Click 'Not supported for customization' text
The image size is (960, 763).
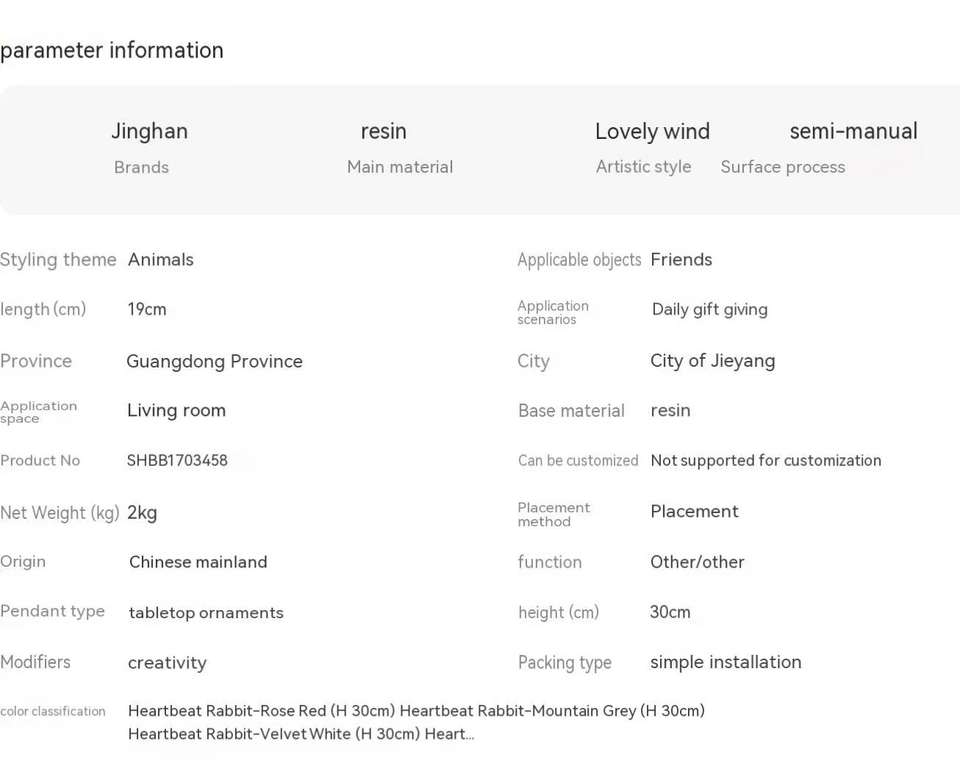[x=765, y=461]
